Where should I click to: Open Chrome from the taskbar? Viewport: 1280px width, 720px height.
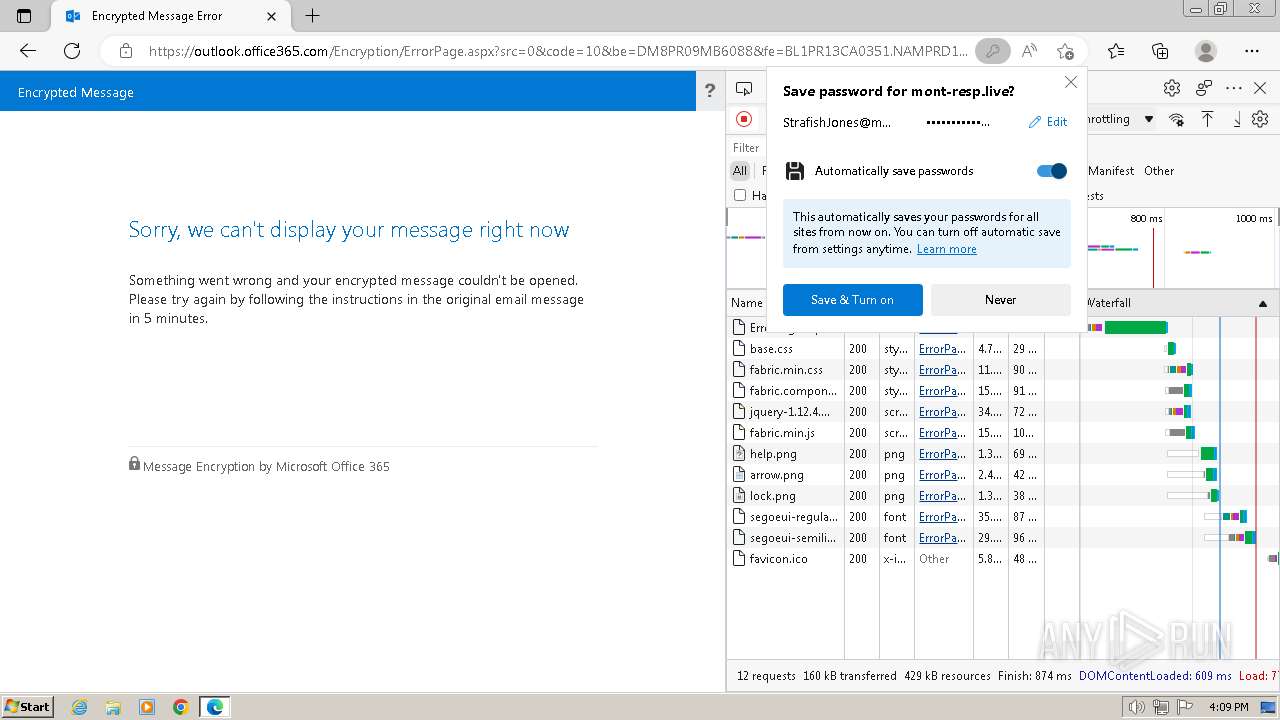[x=181, y=707]
